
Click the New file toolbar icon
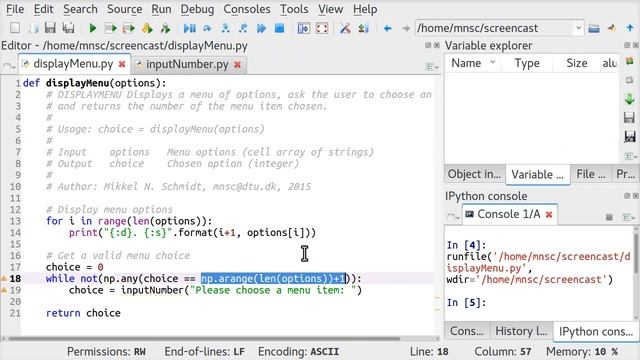(x=15, y=28)
